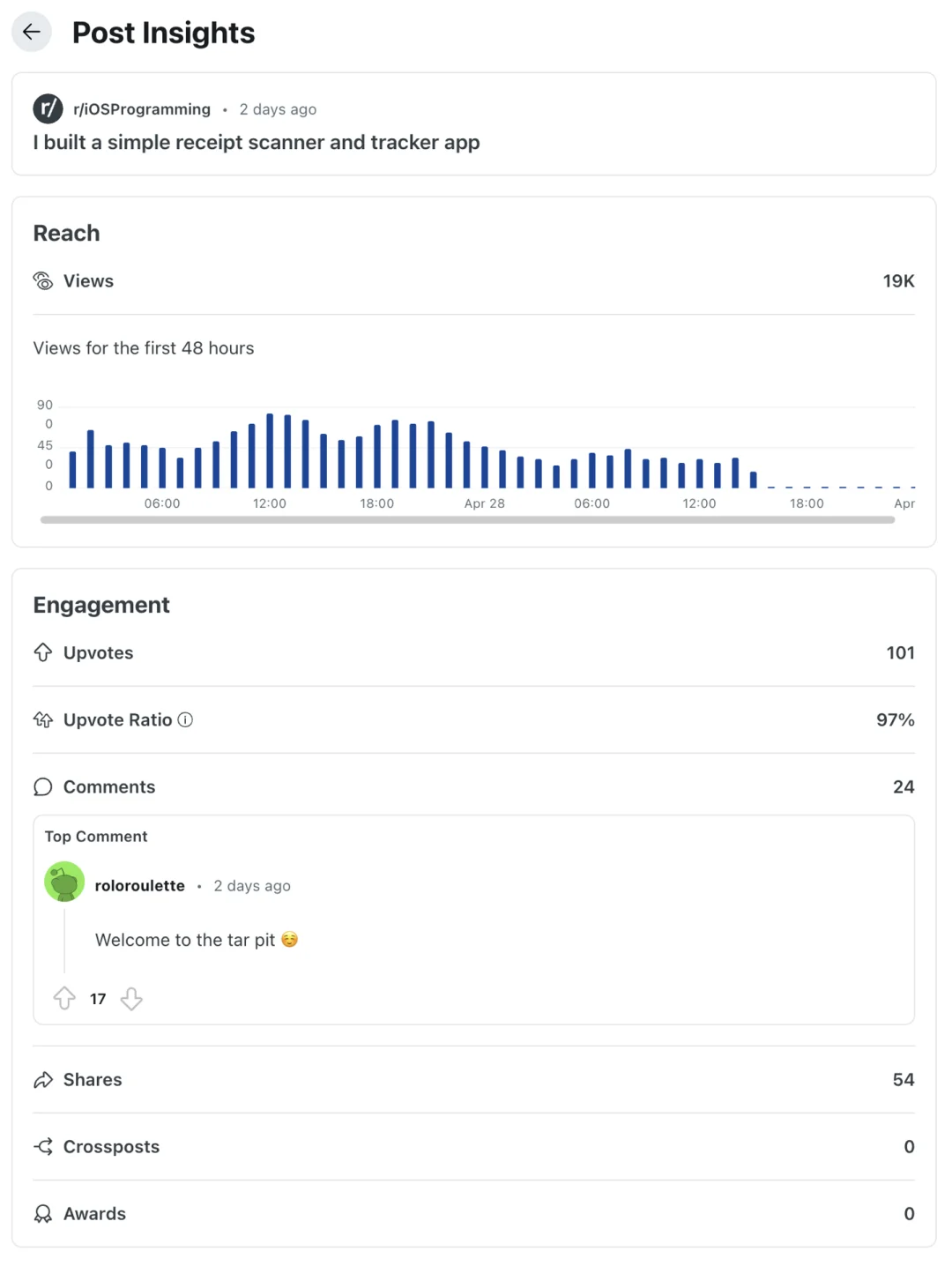Open the r/iOSProgramming subreddit avatar
The width and height of the screenshot is (952, 1266).
point(48,108)
